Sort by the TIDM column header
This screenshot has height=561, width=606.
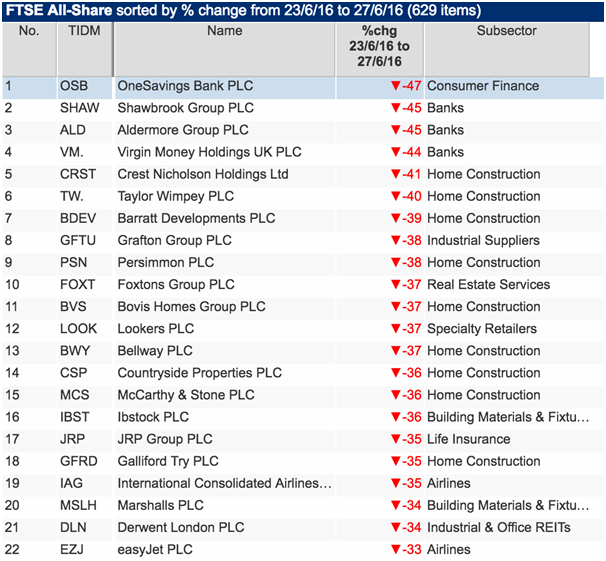tap(85, 49)
